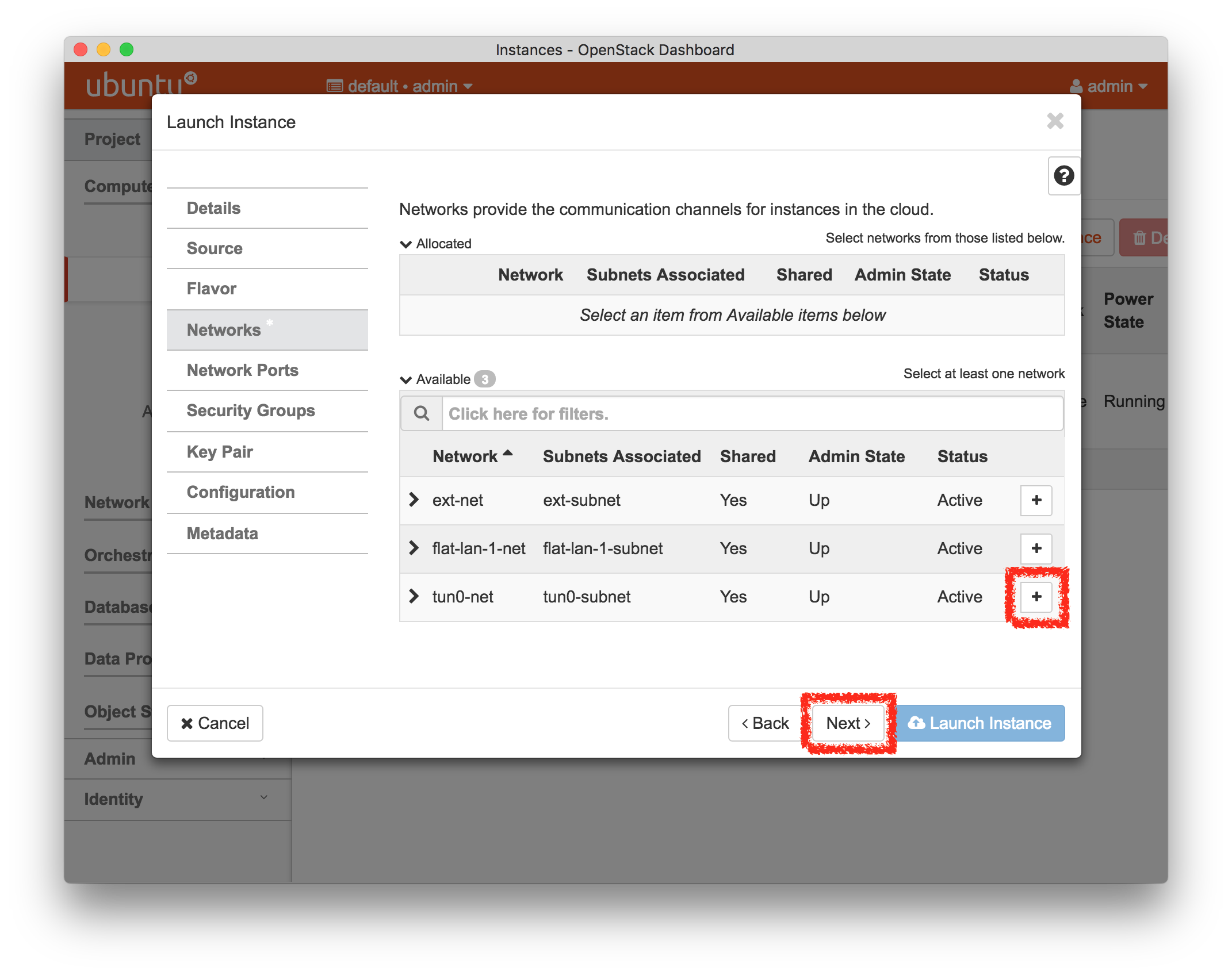Image resolution: width=1232 pixels, height=975 pixels.
Task: Collapse the Allocated section
Action: 405,244
